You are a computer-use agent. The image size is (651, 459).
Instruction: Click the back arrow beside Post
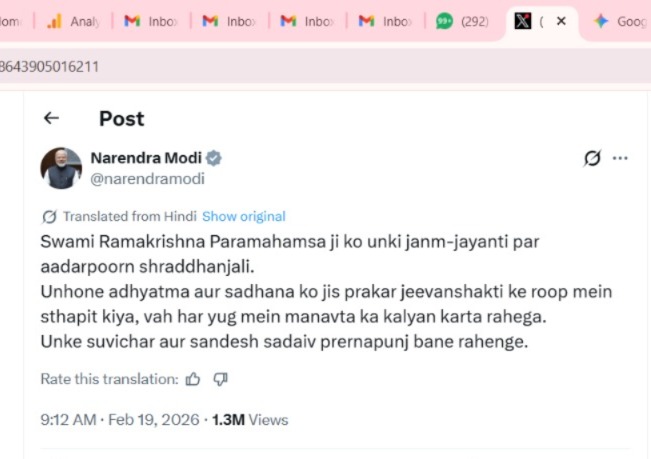(51, 118)
